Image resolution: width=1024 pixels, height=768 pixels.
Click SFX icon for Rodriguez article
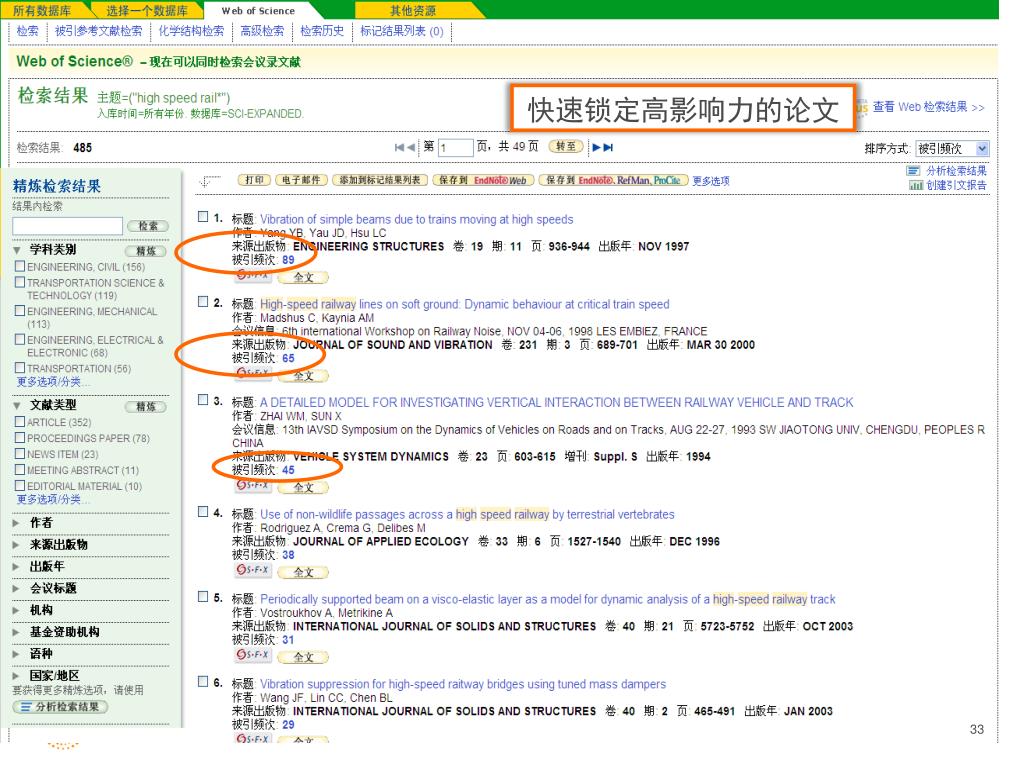pos(253,571)
